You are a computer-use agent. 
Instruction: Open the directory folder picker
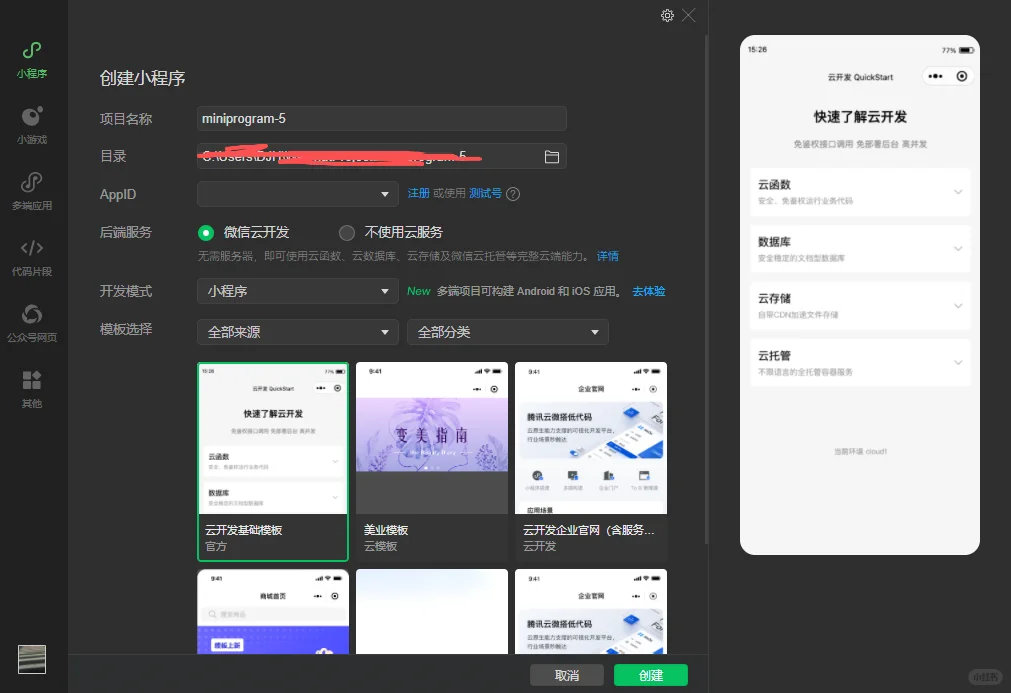[x=553, y=155]
